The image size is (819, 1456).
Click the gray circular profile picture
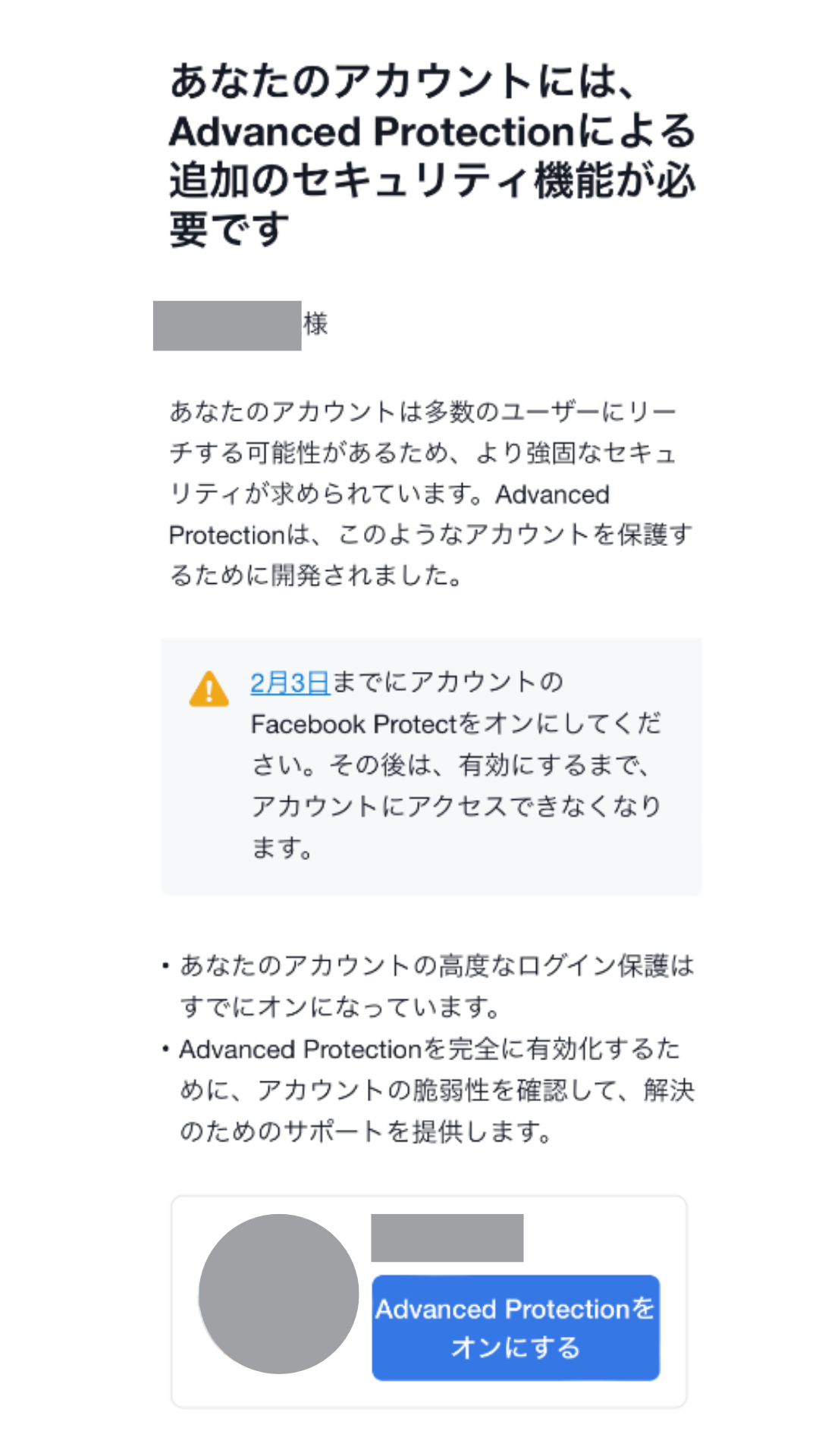(x=278, y=1294)
